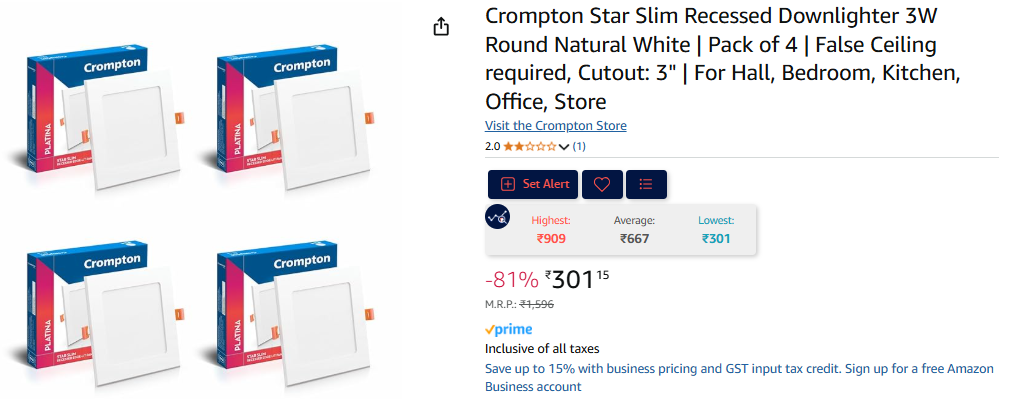1009x399 pixels.
Task: Visit the Crompton Store link
Action: click(555, 125)
